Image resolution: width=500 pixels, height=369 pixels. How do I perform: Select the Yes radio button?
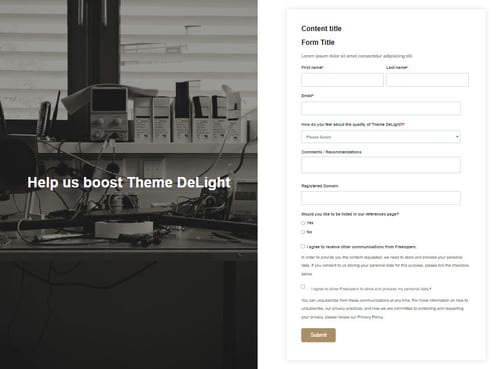[x=303, y=223]
